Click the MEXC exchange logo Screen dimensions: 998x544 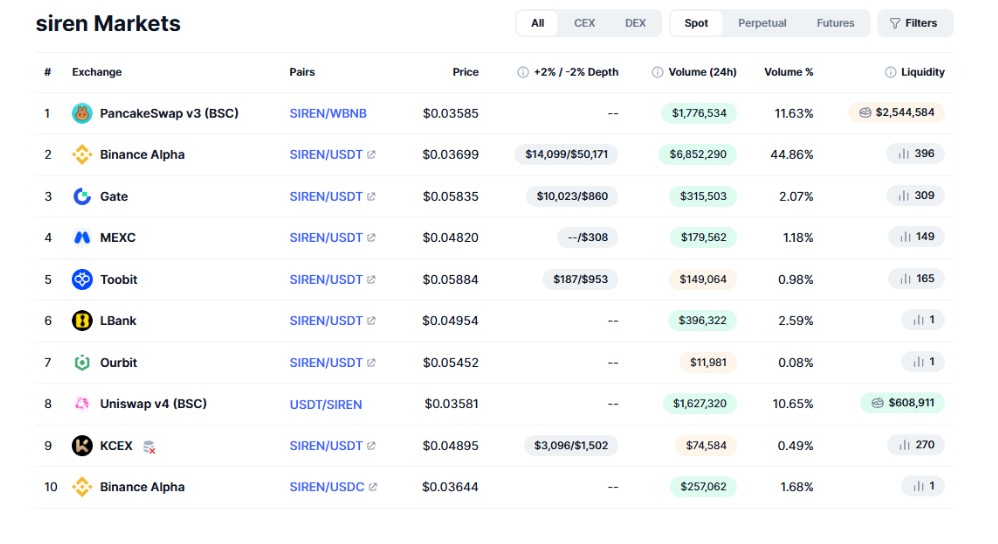82,237
